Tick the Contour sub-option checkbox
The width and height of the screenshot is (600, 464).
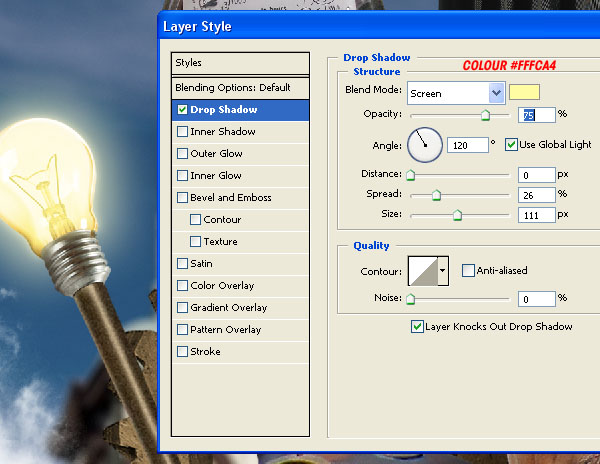(196, 220)
